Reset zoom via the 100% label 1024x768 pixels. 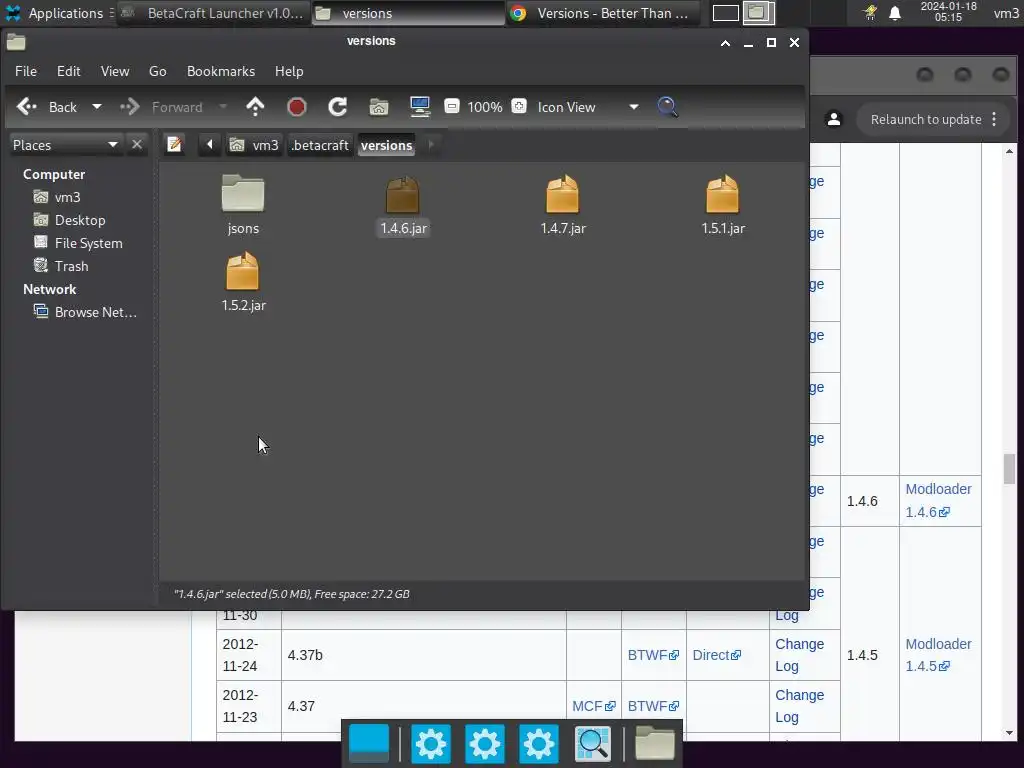pos(485,107)
